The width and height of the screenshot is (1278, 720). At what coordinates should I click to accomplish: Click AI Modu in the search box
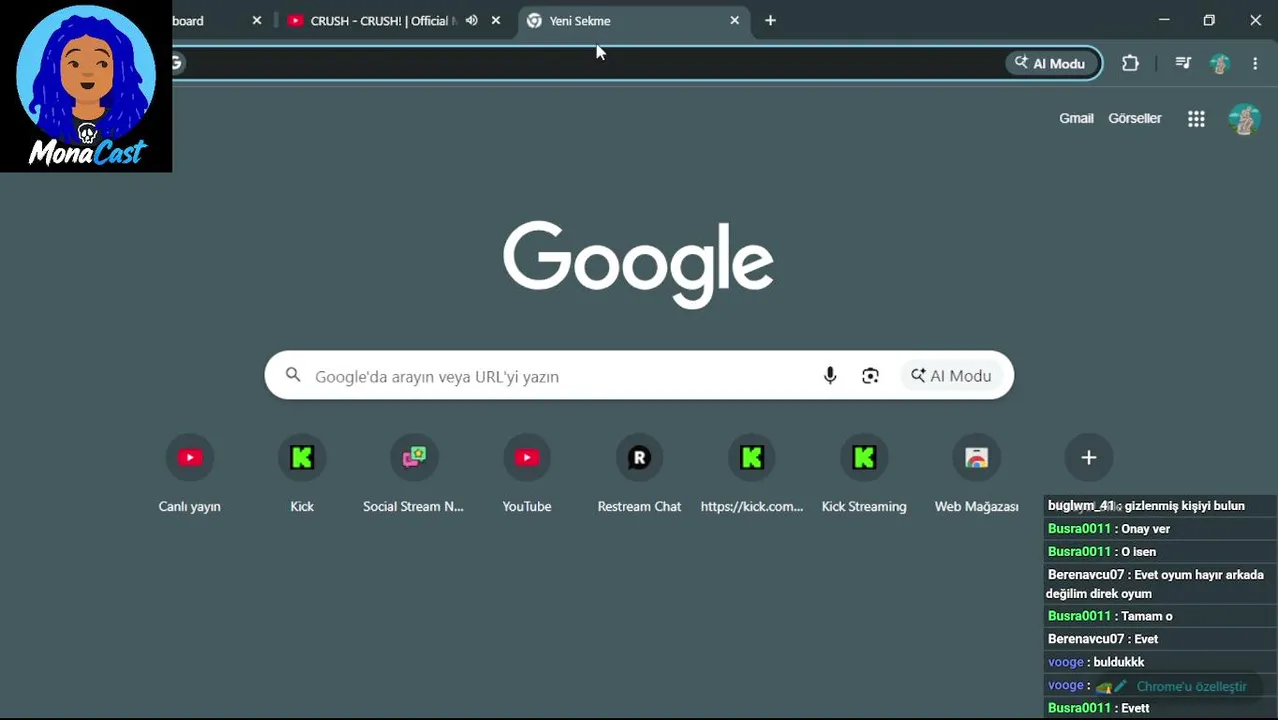951,376
